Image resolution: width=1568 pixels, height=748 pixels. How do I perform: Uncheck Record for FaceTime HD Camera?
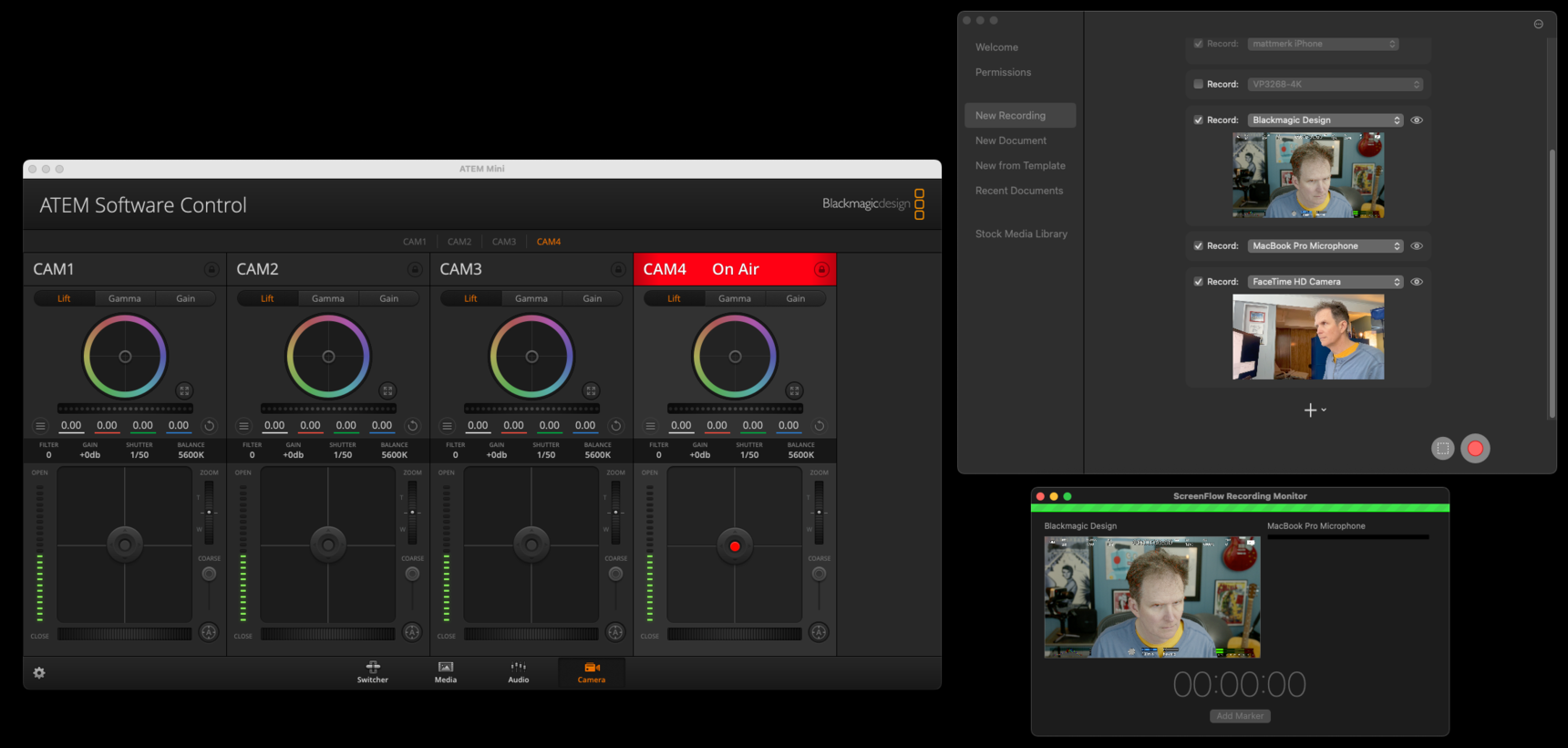(1198, 281)
